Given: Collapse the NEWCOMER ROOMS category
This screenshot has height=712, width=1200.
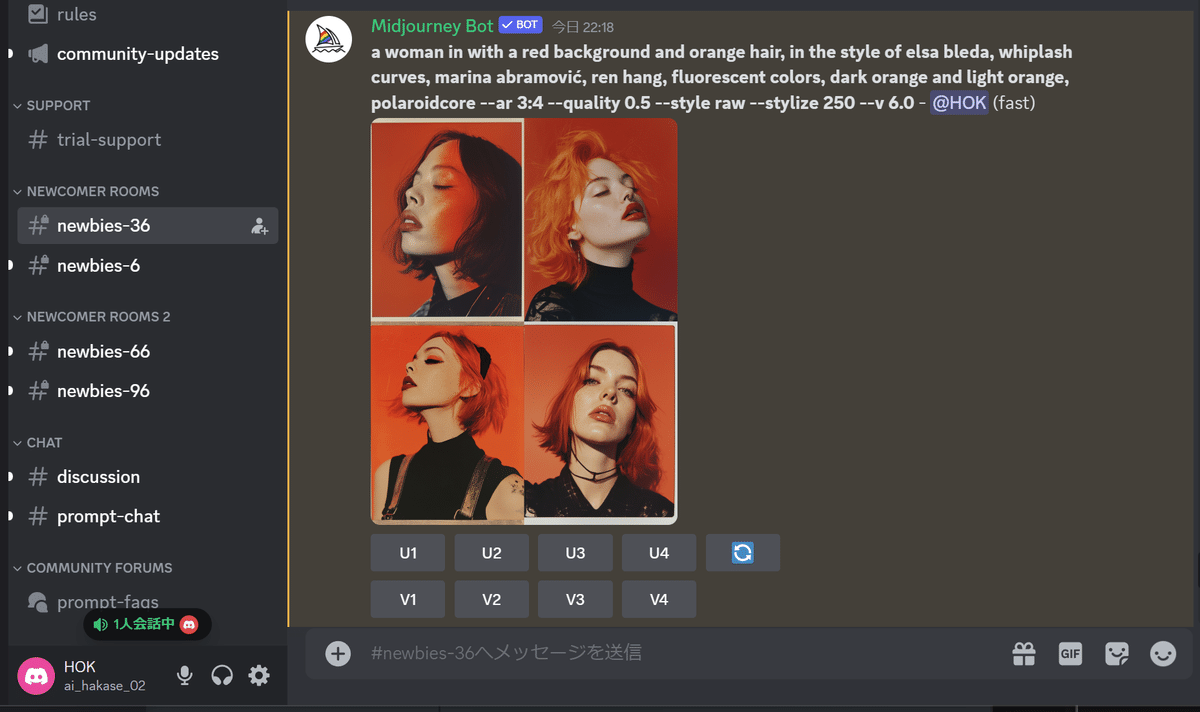Looking at the screenshot, I should (93, 191).
